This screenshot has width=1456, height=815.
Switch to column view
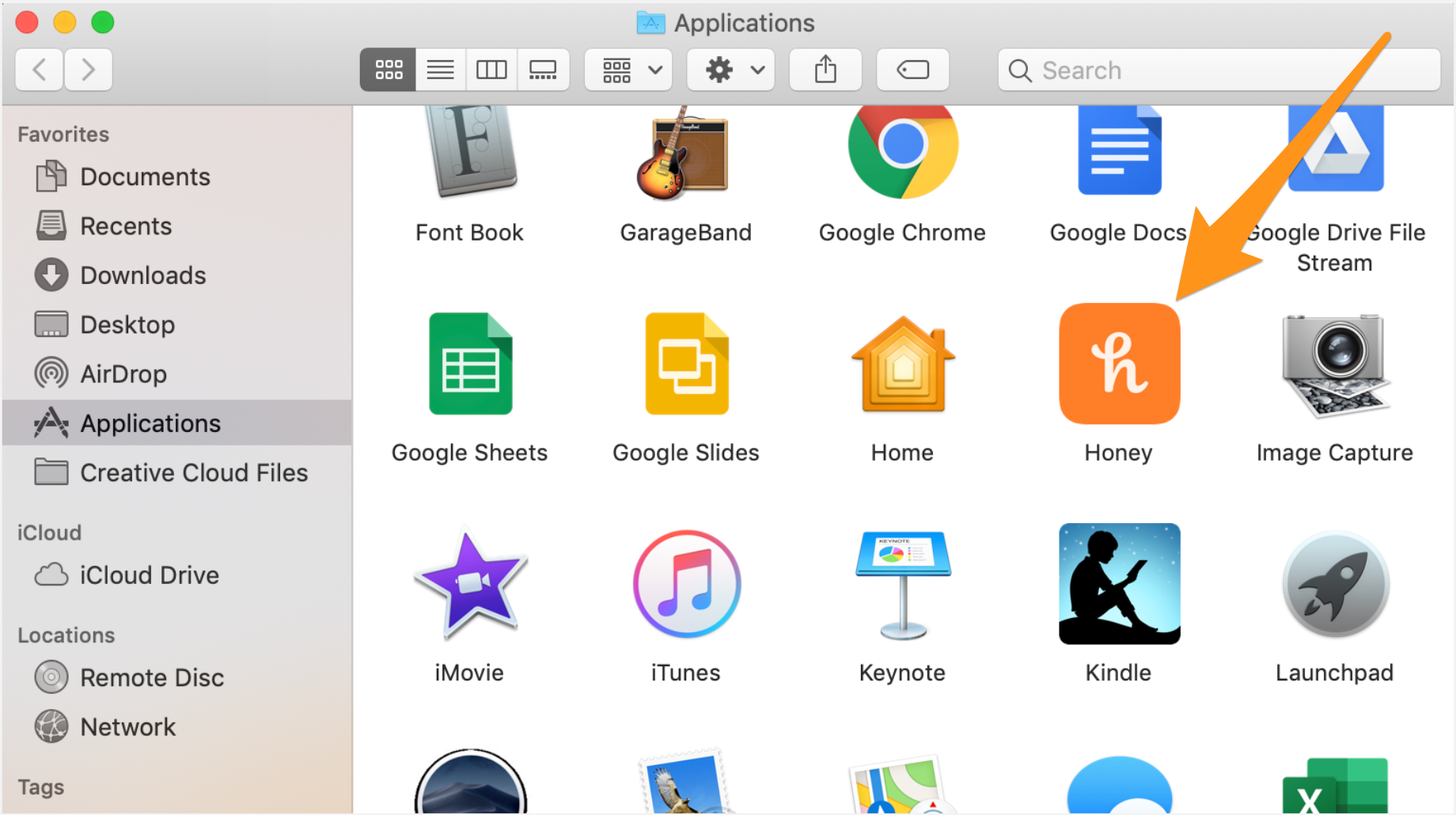coord(491,70)
